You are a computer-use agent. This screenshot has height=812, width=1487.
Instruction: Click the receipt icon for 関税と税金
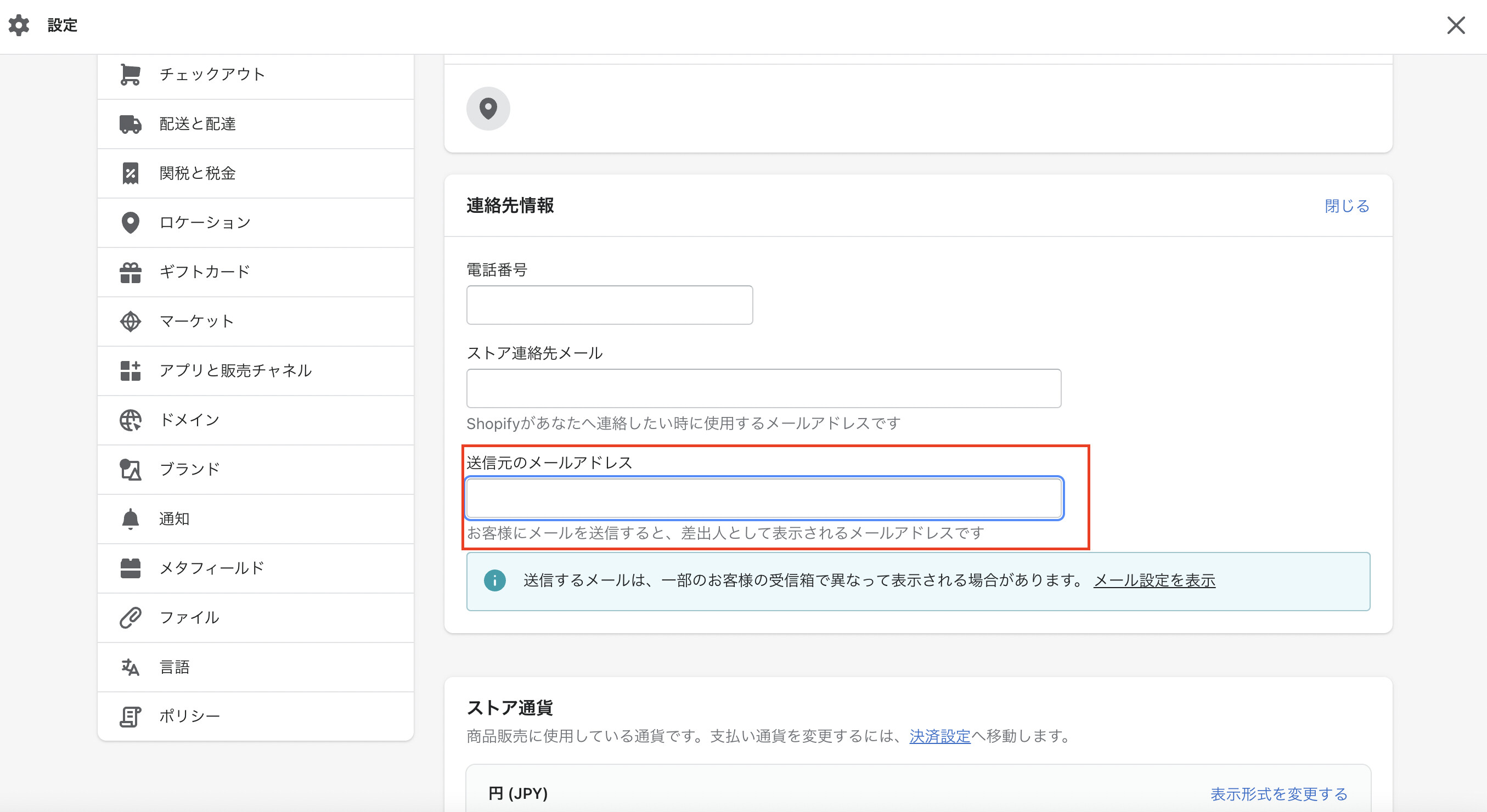(x=131, y=173)
